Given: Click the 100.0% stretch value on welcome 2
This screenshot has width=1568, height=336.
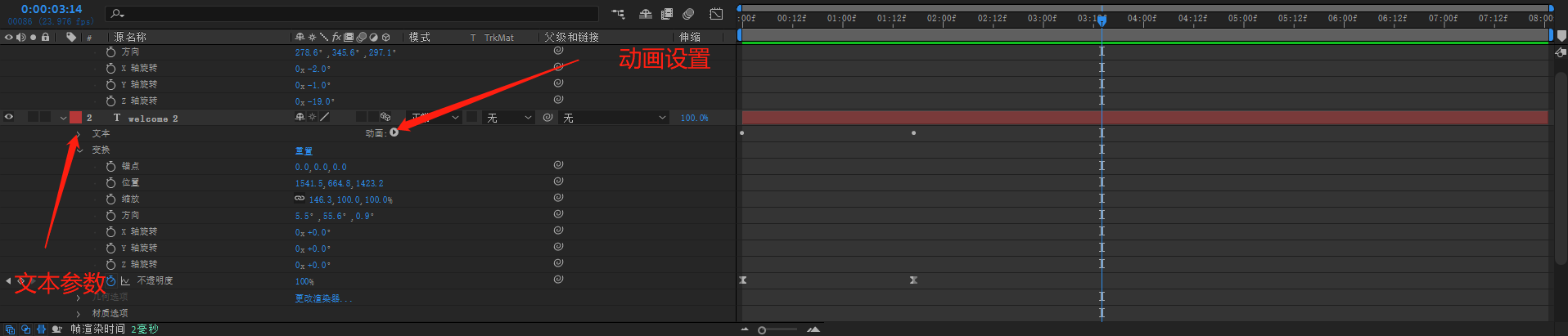Looking at the screenshot, I should (695, 118).
